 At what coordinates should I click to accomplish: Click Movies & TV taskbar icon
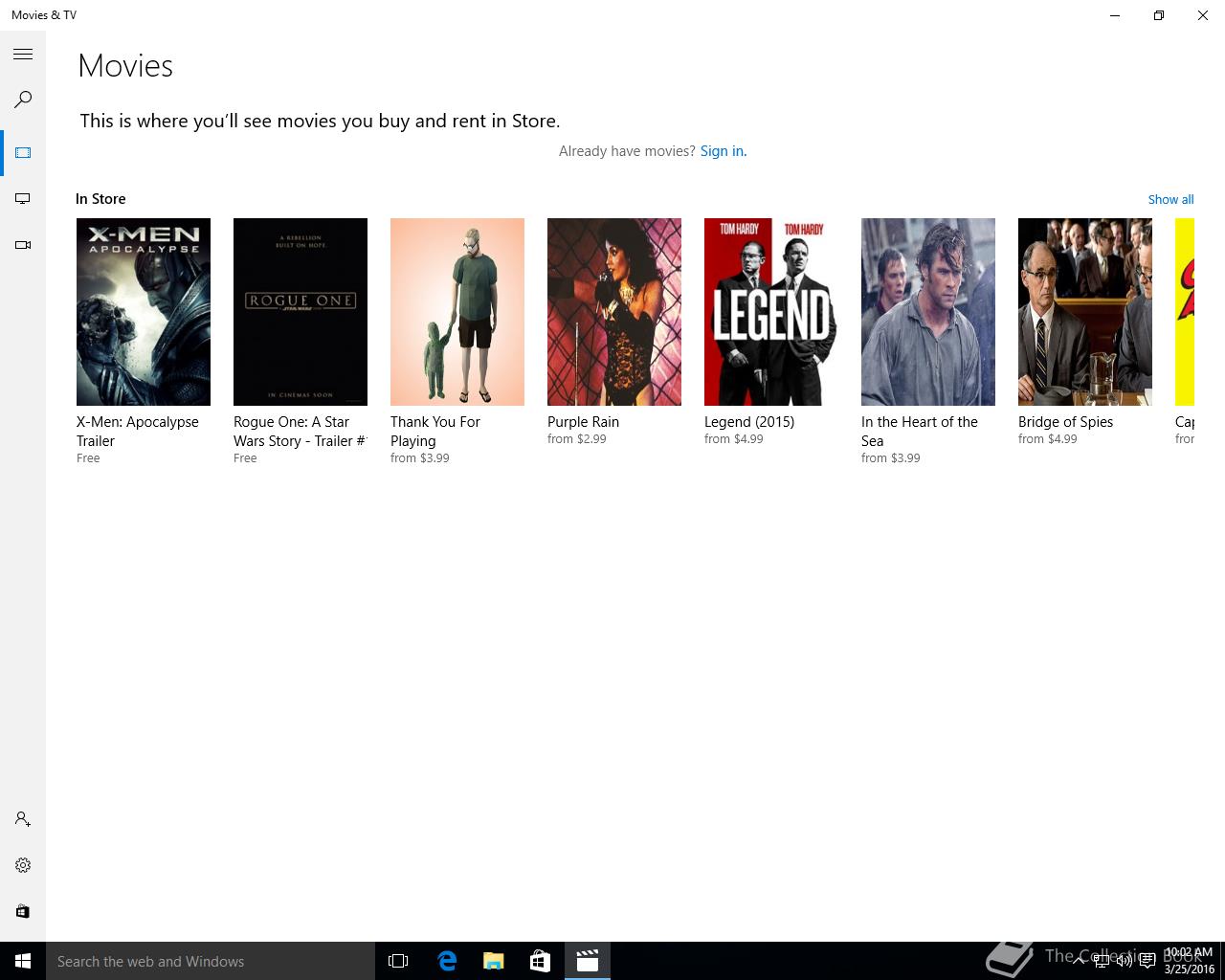point(587,961)
